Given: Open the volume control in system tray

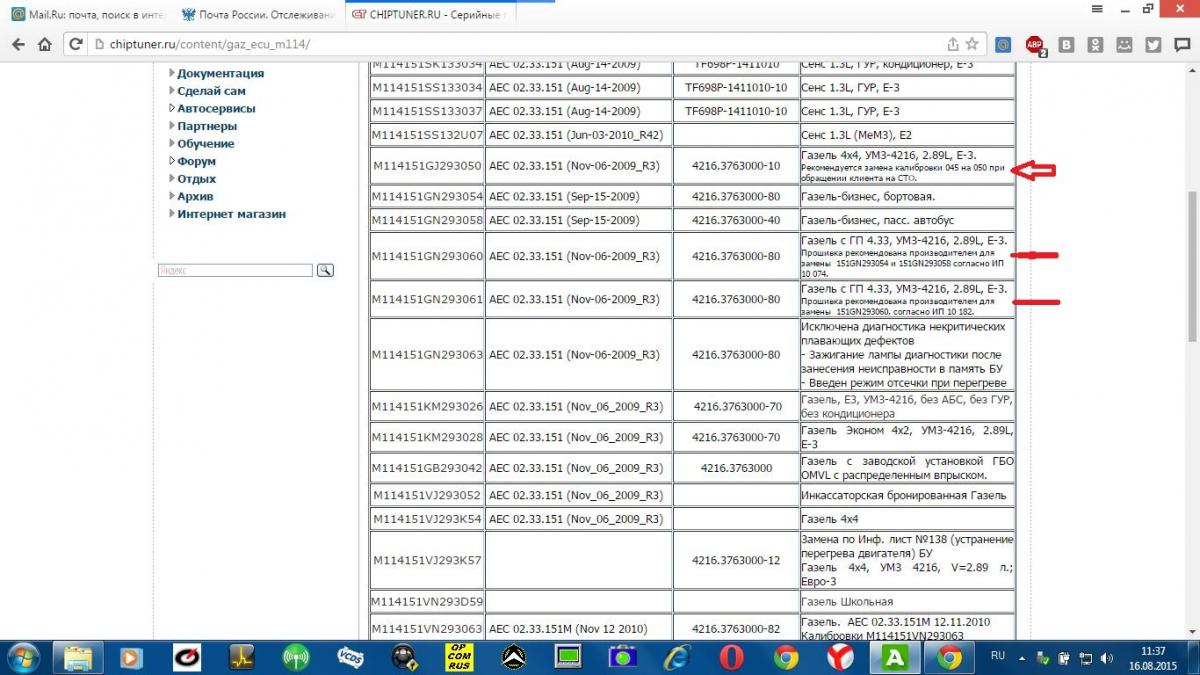Looking at the screenshot, I should (x=1105, y=657).
